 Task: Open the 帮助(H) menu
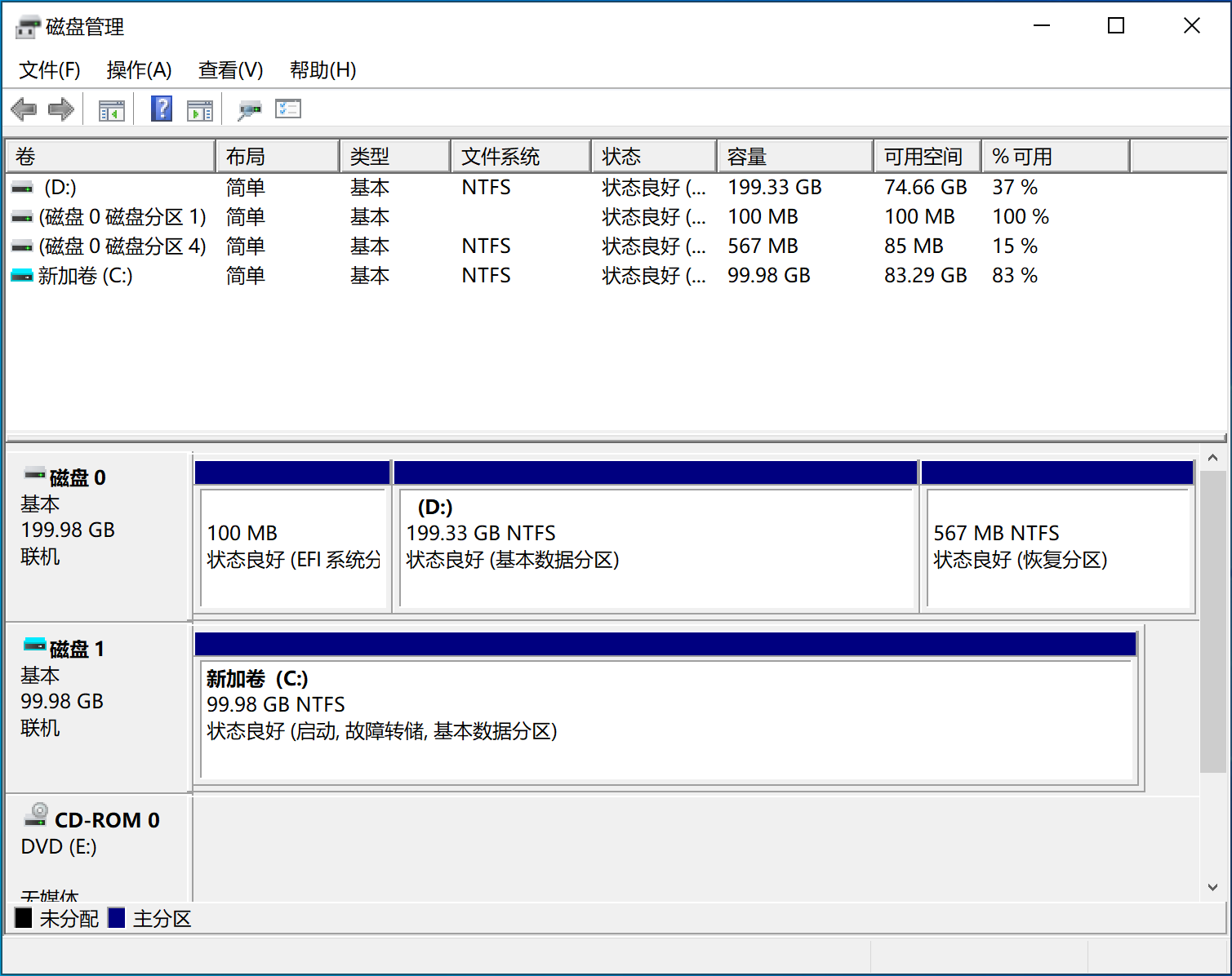(x=323, y=70)
